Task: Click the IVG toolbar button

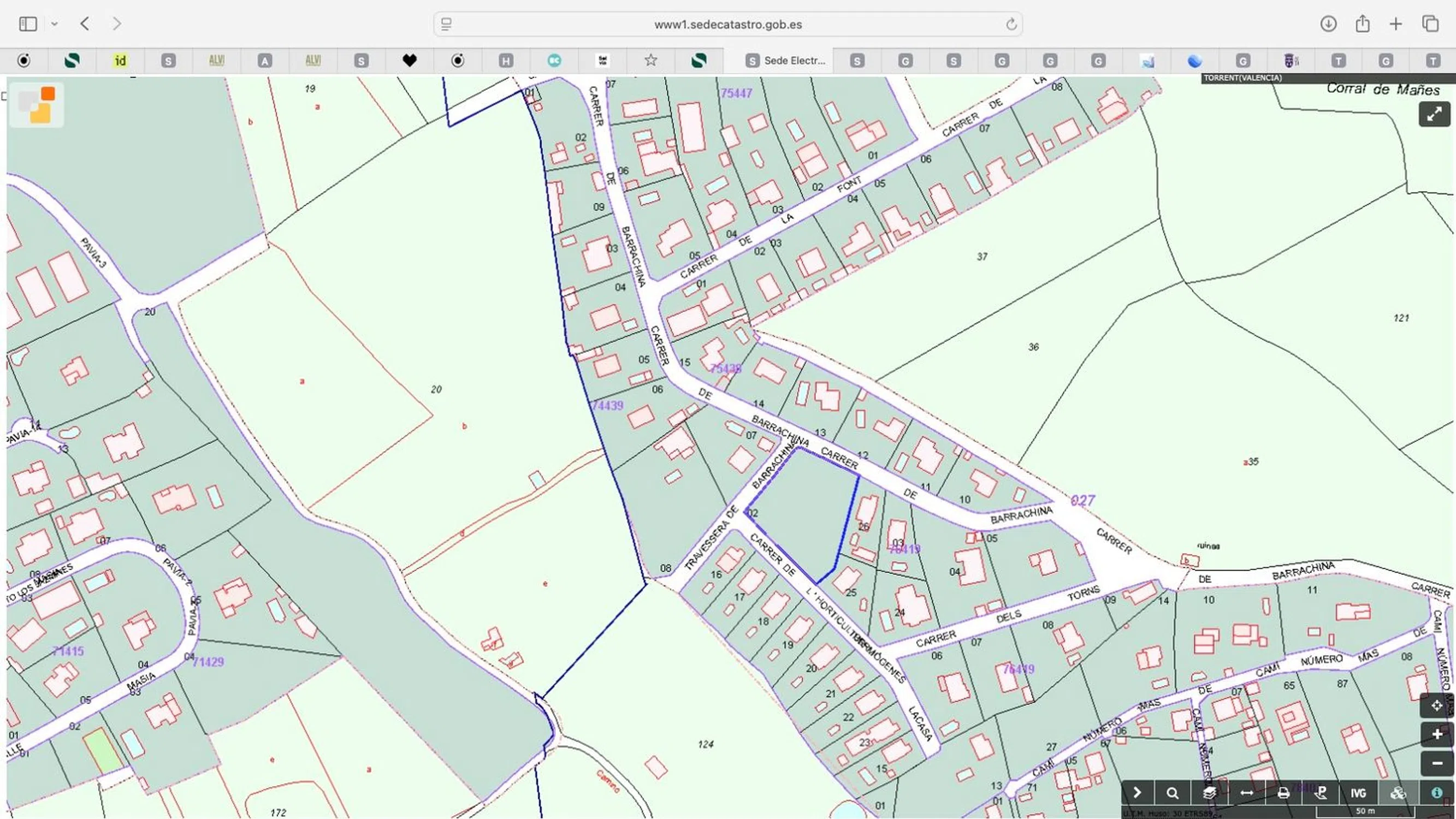Action: pyautogui.click(x=1358, y=793)
